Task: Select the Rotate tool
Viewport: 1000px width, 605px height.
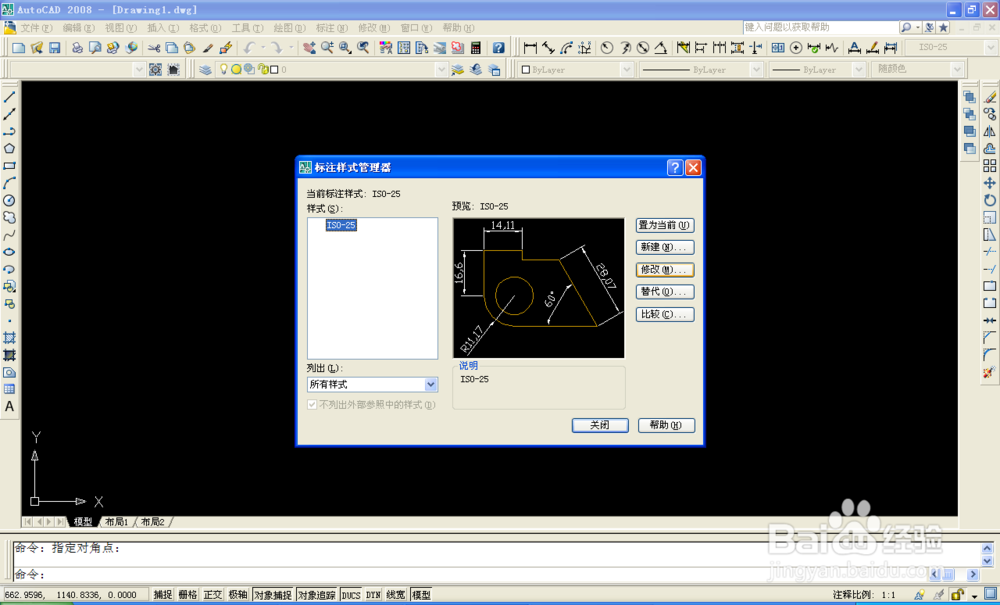Action: pos(990,200)
